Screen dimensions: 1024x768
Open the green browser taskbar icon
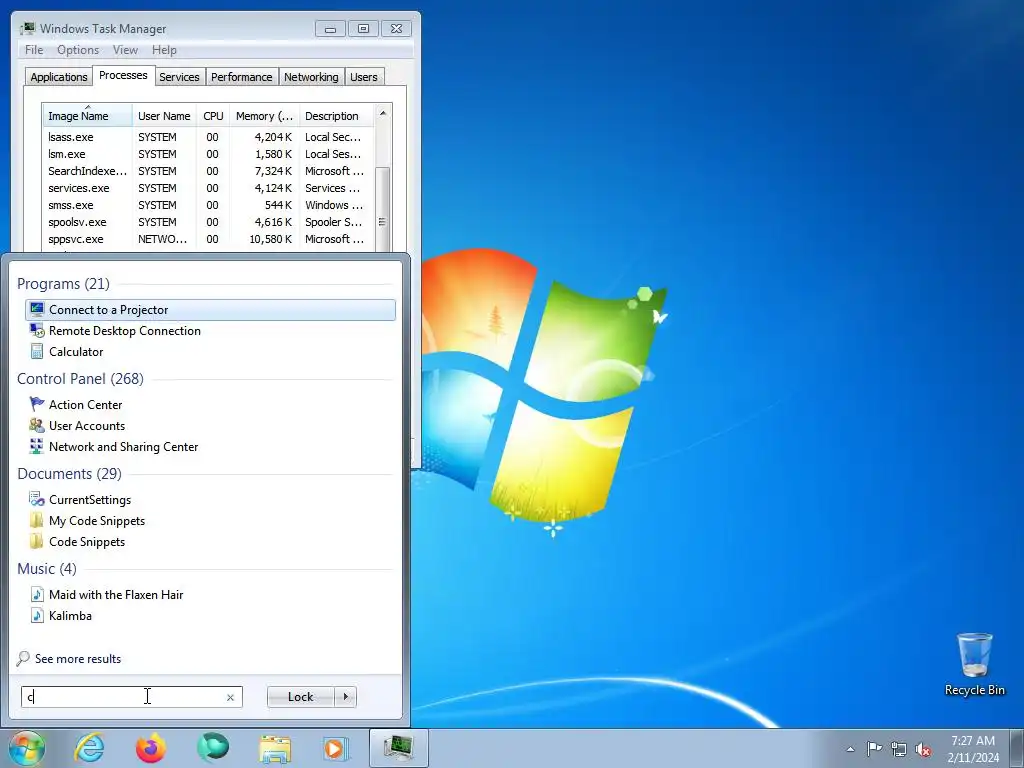tap(213, 748)
